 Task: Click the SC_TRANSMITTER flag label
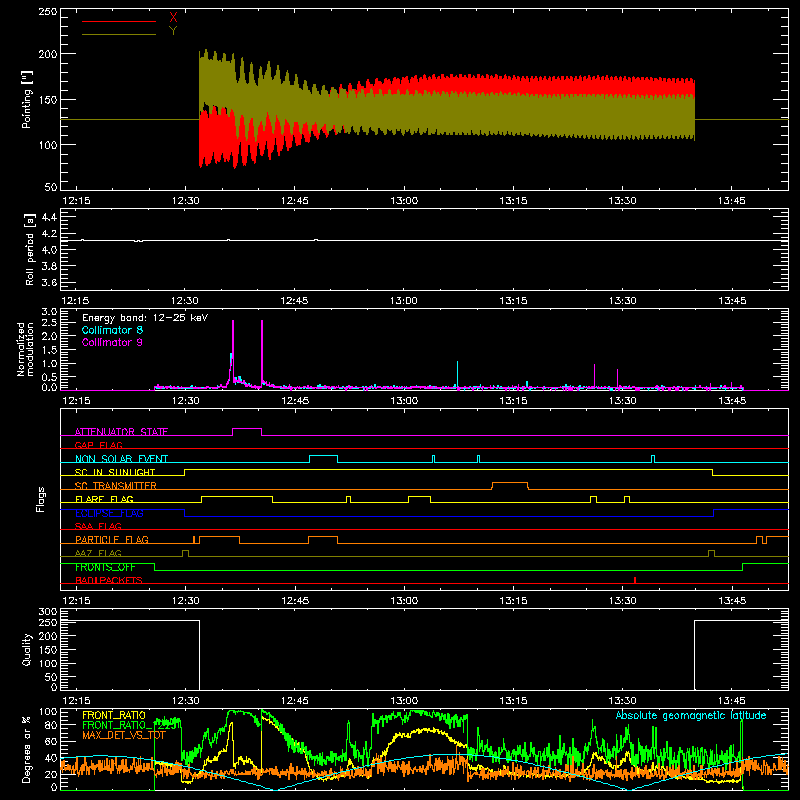click(116, 486)
